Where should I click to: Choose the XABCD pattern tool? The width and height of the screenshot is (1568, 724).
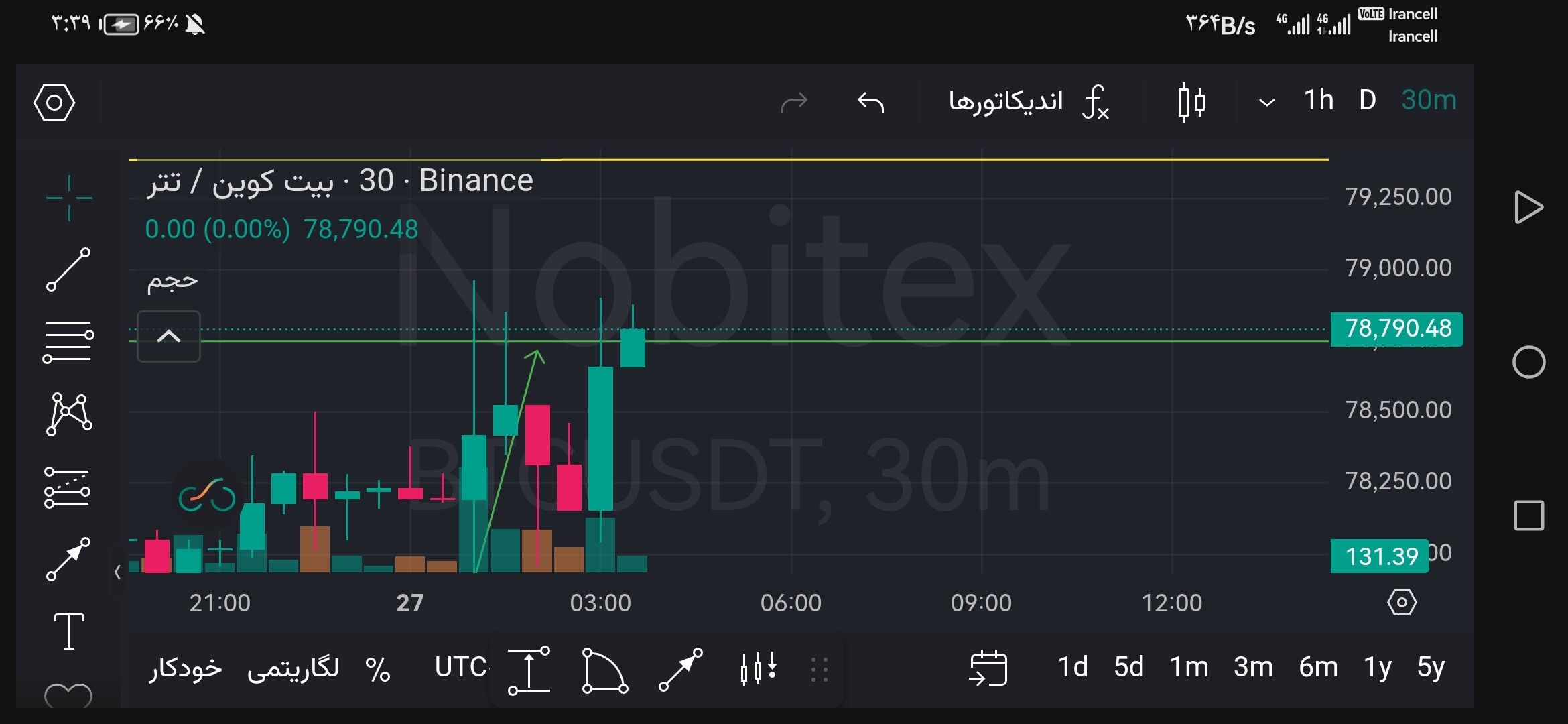click(x=69, y=414)
